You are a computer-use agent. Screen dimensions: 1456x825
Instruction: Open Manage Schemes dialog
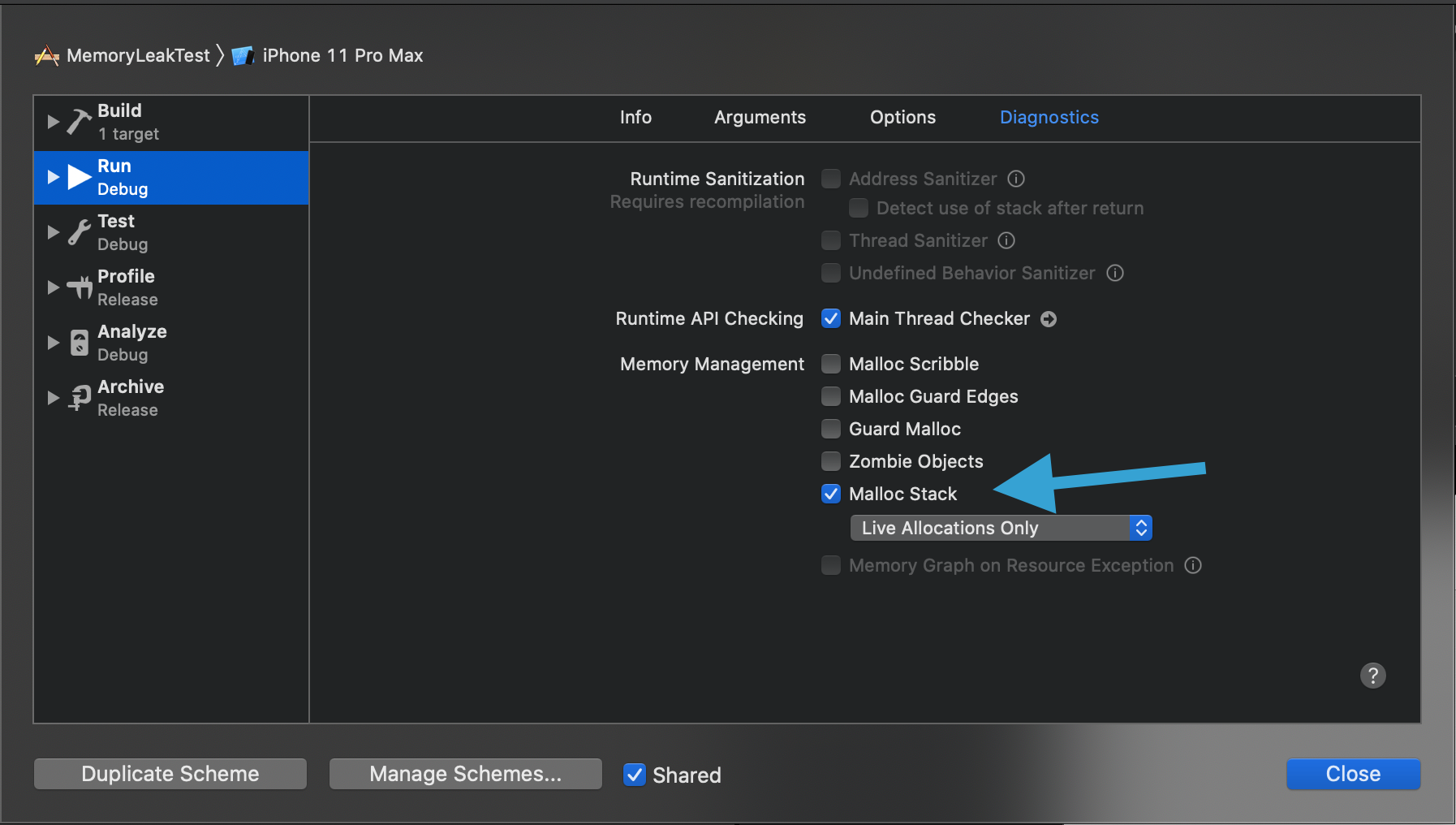click(x=466, y=774)
